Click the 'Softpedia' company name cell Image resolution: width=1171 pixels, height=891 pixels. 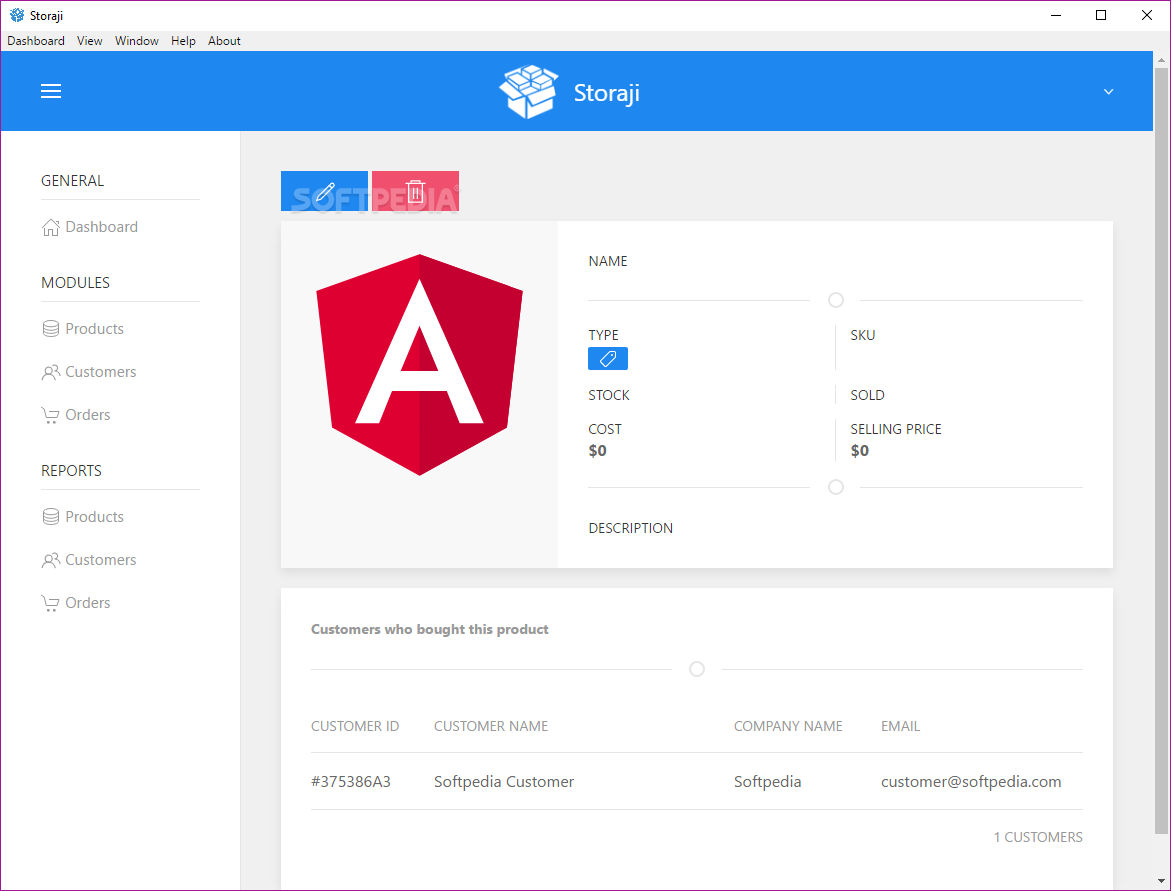point(768,782)
